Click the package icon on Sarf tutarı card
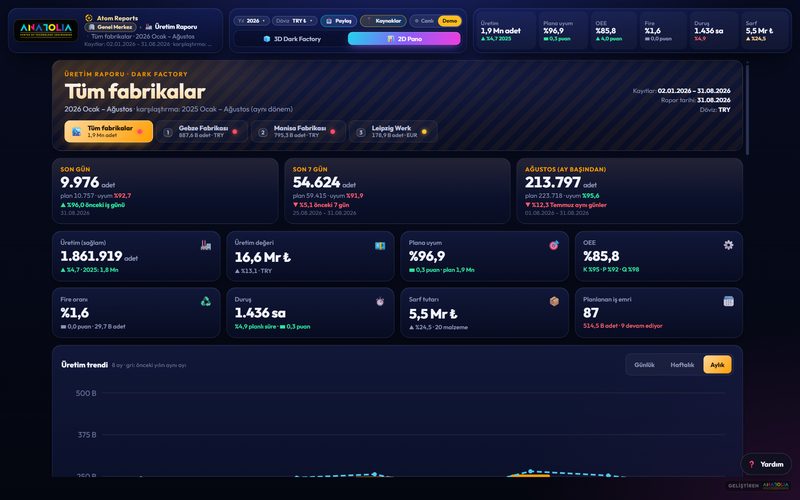 click(554, 302)
